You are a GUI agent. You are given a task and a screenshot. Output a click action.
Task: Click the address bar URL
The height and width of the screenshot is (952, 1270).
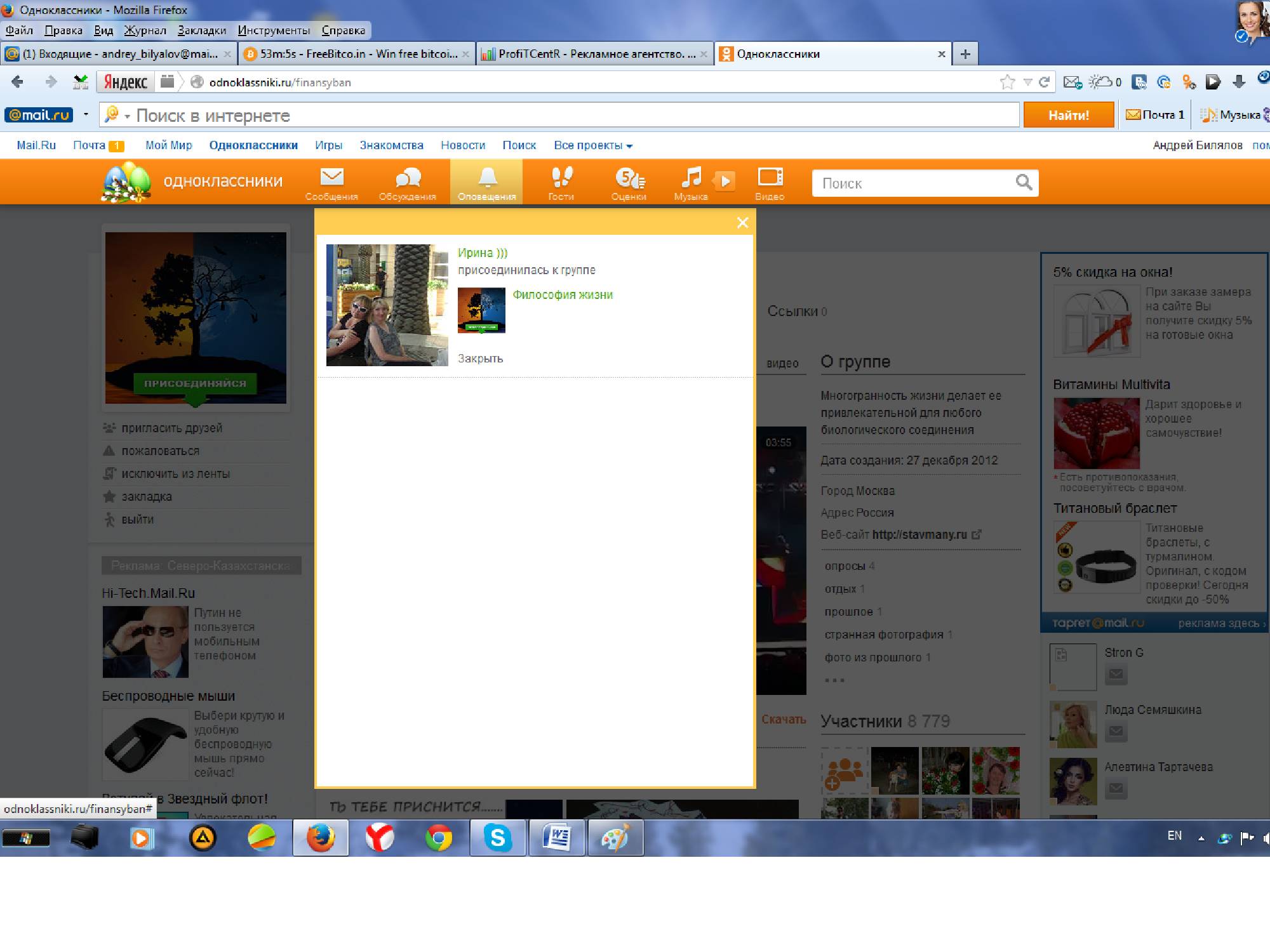point(279,83)
